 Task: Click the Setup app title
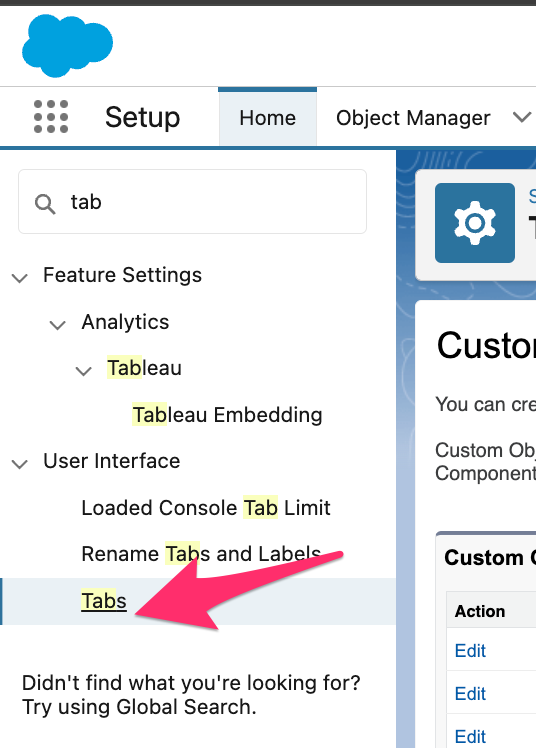click(143, 117)
